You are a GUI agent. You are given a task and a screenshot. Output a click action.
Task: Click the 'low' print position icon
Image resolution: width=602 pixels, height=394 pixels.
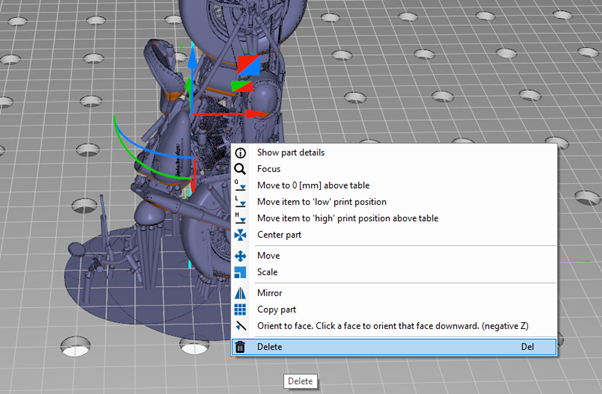point(240,202)
